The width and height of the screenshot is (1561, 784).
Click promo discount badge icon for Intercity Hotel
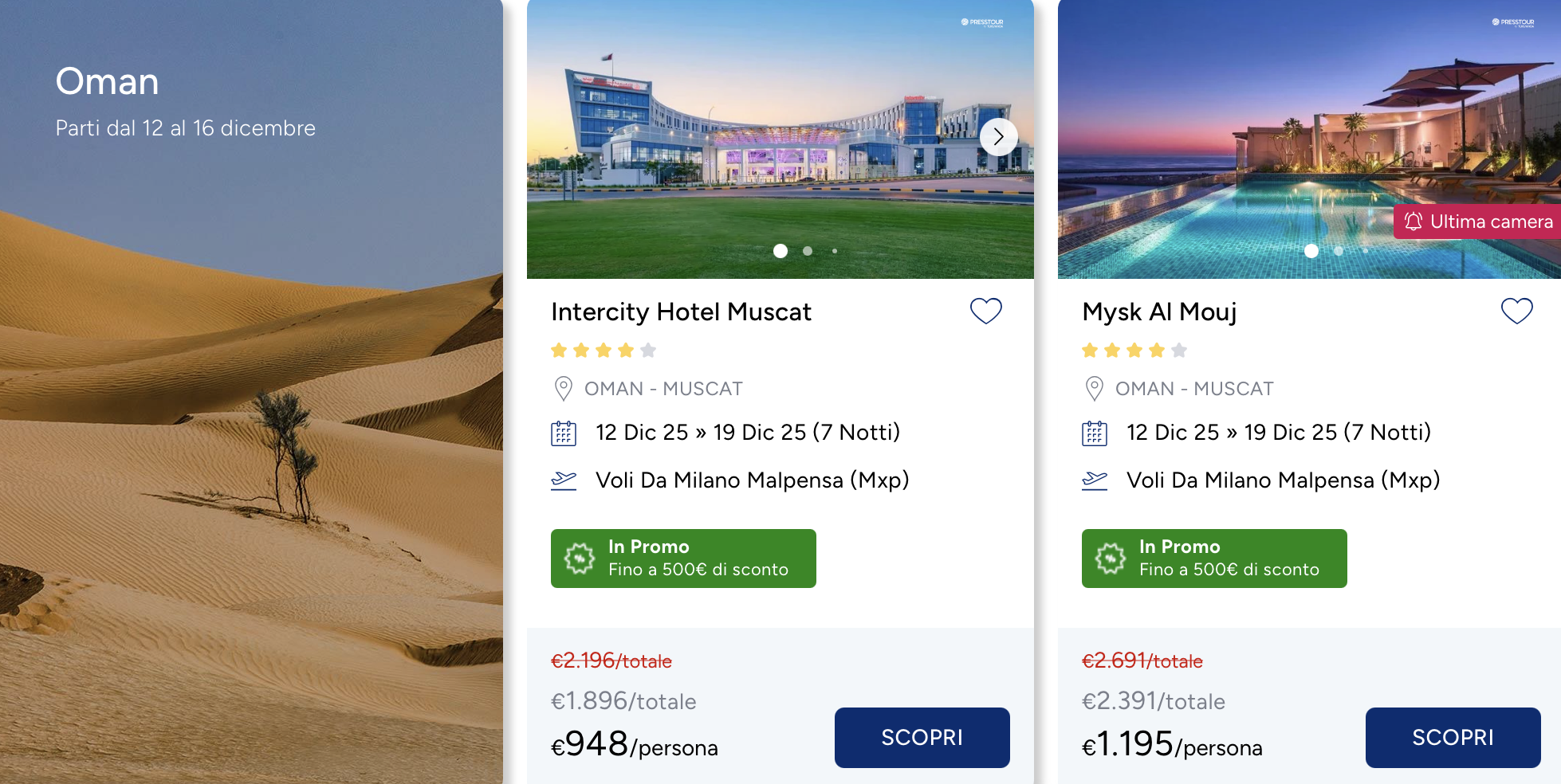[580, 559]
